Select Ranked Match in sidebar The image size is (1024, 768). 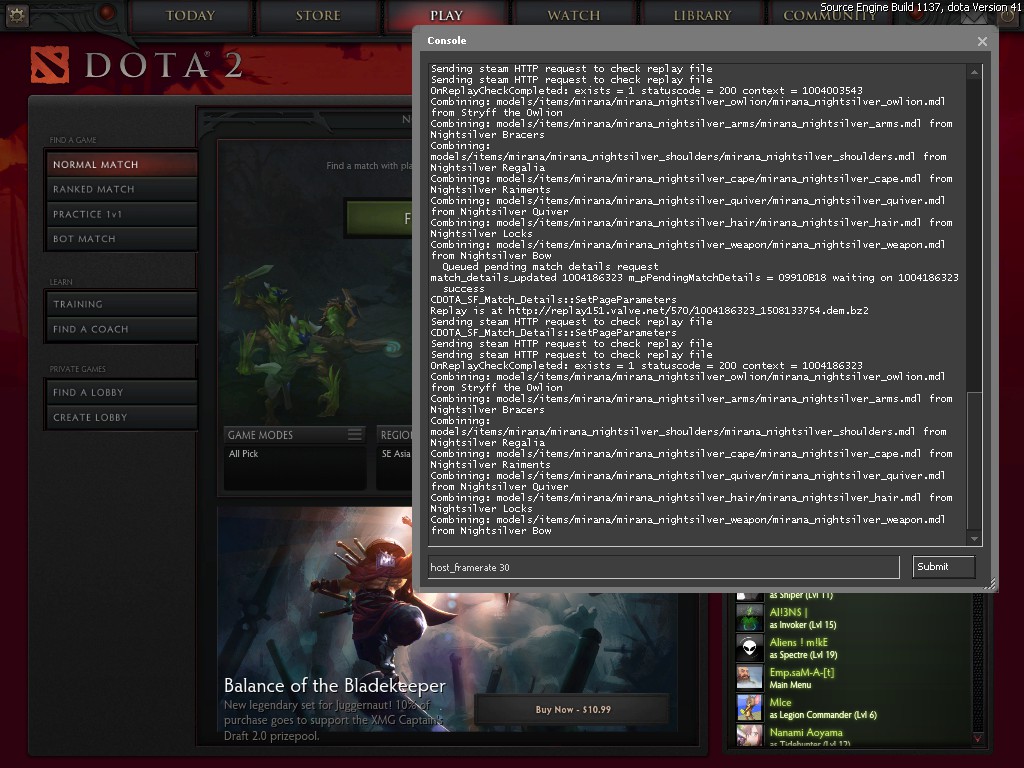121,189
